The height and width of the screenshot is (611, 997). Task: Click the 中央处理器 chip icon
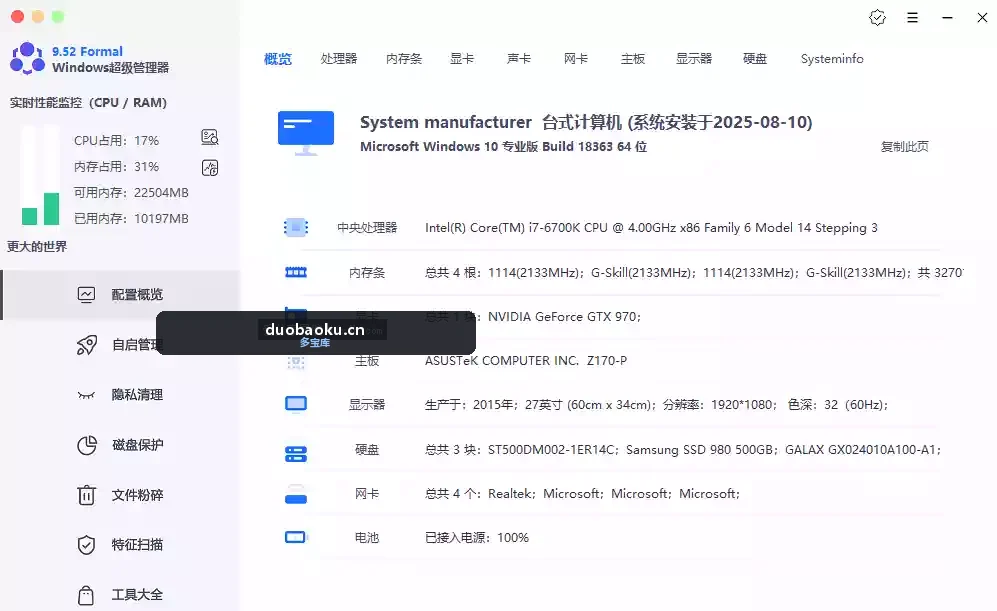tap(296, 228)
